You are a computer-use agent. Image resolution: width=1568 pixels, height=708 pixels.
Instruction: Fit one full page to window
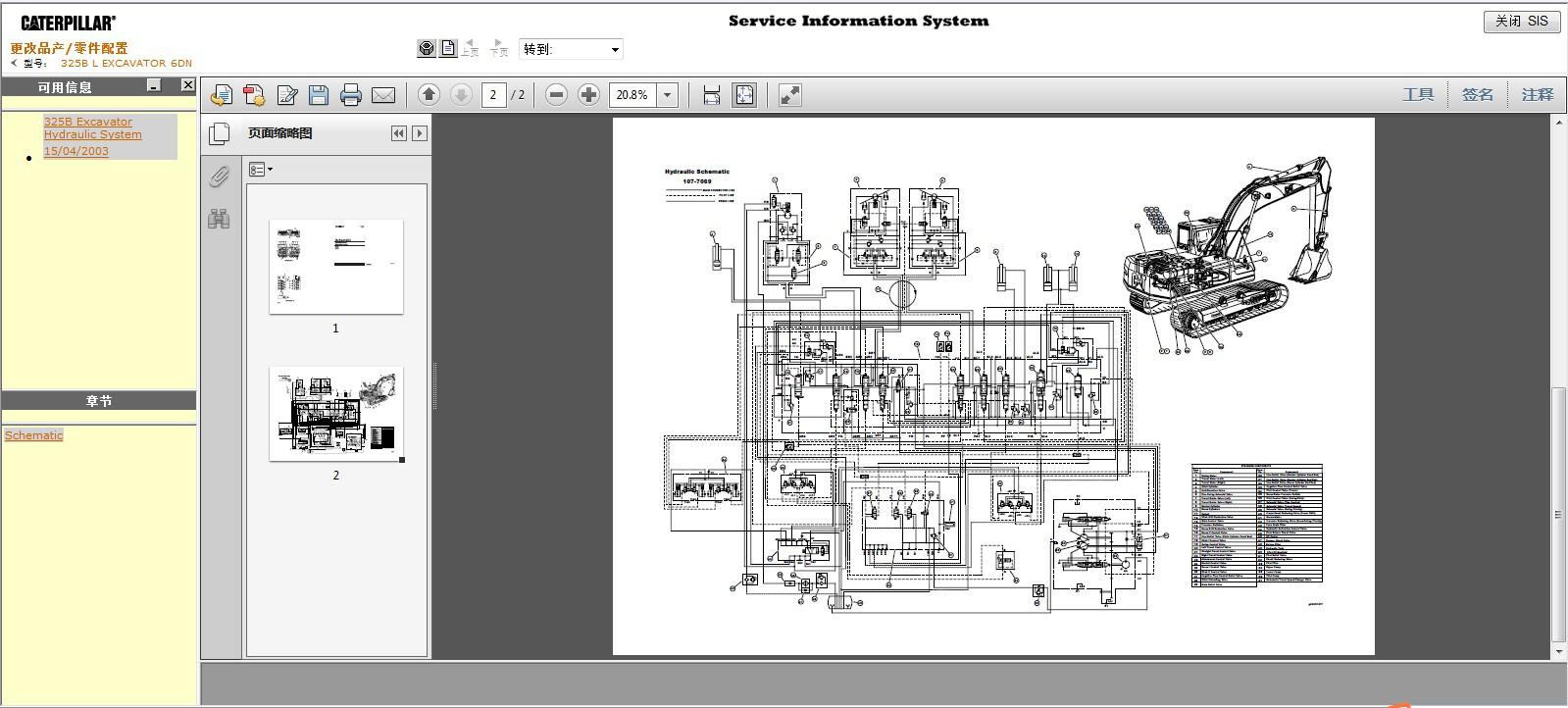[744, 95]
